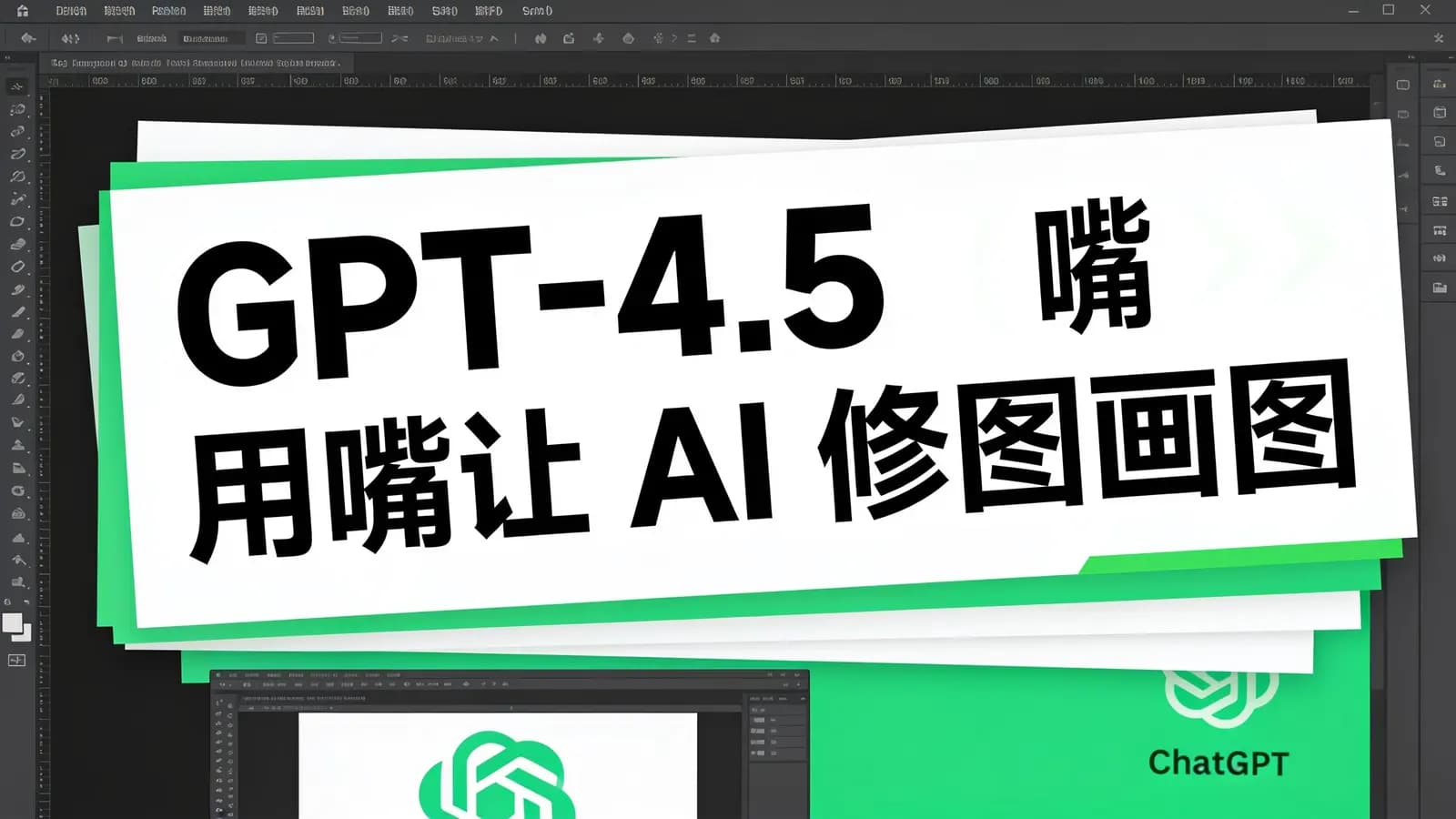The height and width of the screenshot is (819, 1456).
Task: Click the sparkle-shaped icon in the options bar
Action: click(x=598, y=38)
